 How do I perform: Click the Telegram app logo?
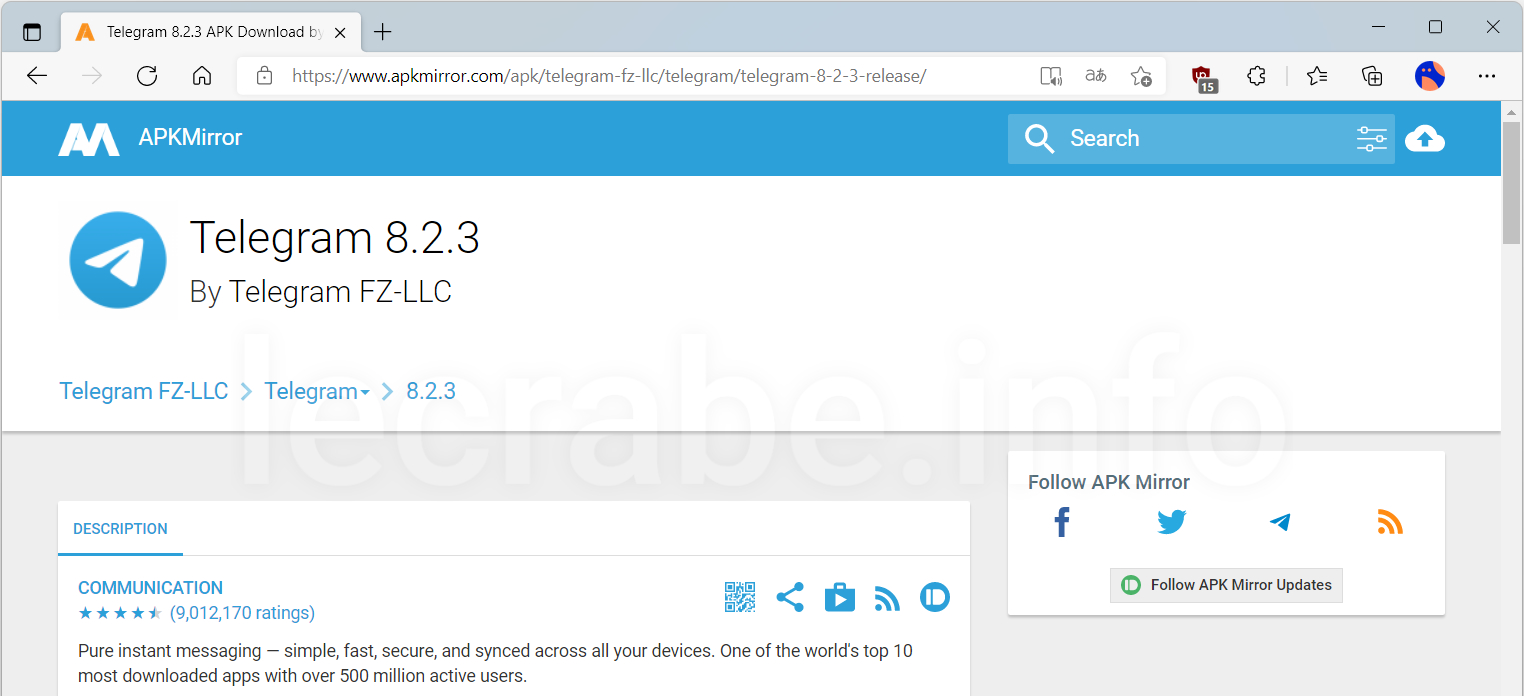tap(118, 260)
